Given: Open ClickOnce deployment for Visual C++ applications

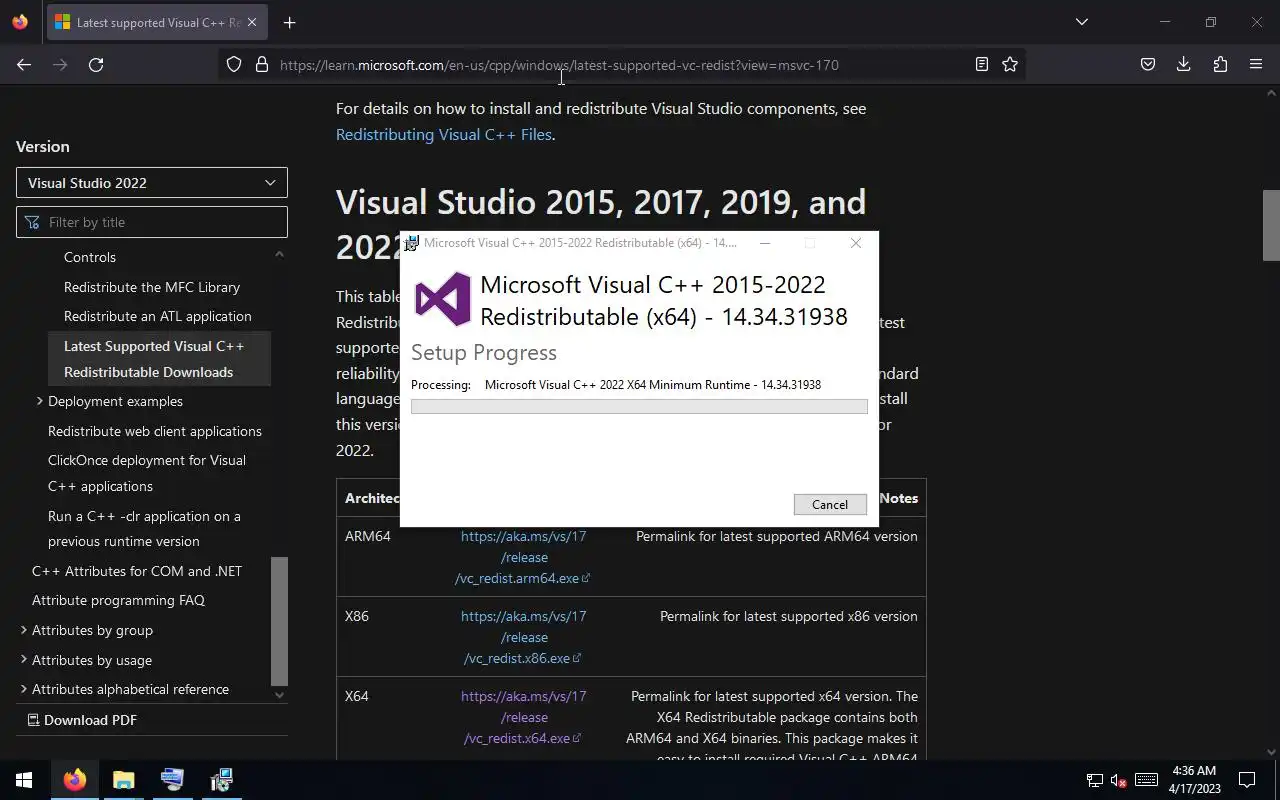Looking at the screenshot, I should (147, 473).
